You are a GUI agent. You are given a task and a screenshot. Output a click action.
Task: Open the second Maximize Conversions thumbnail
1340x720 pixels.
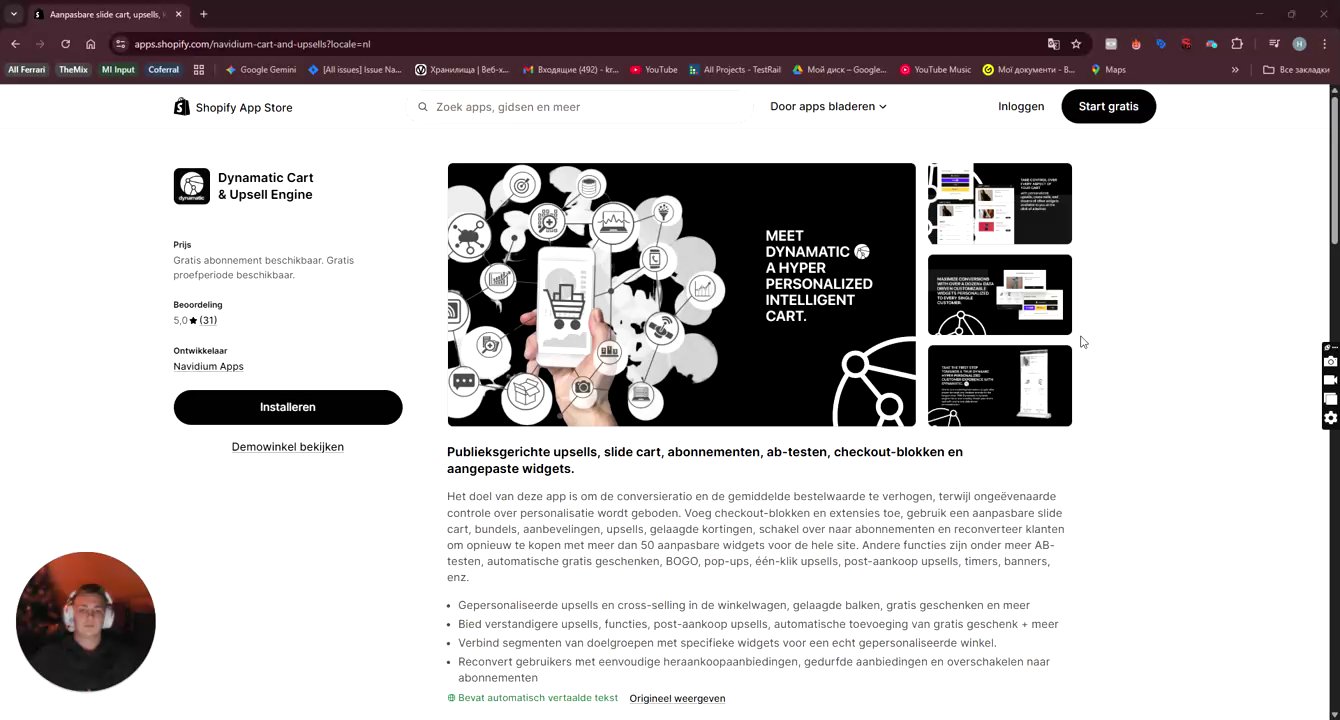click(x=1000, y=295)
